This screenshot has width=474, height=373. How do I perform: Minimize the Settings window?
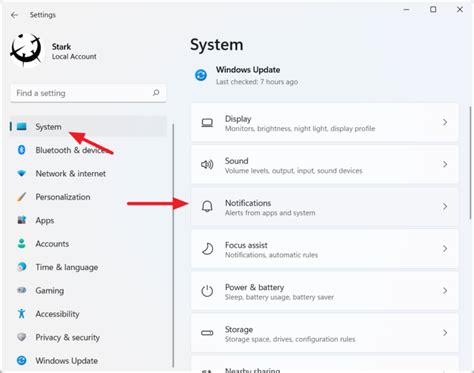406,10
